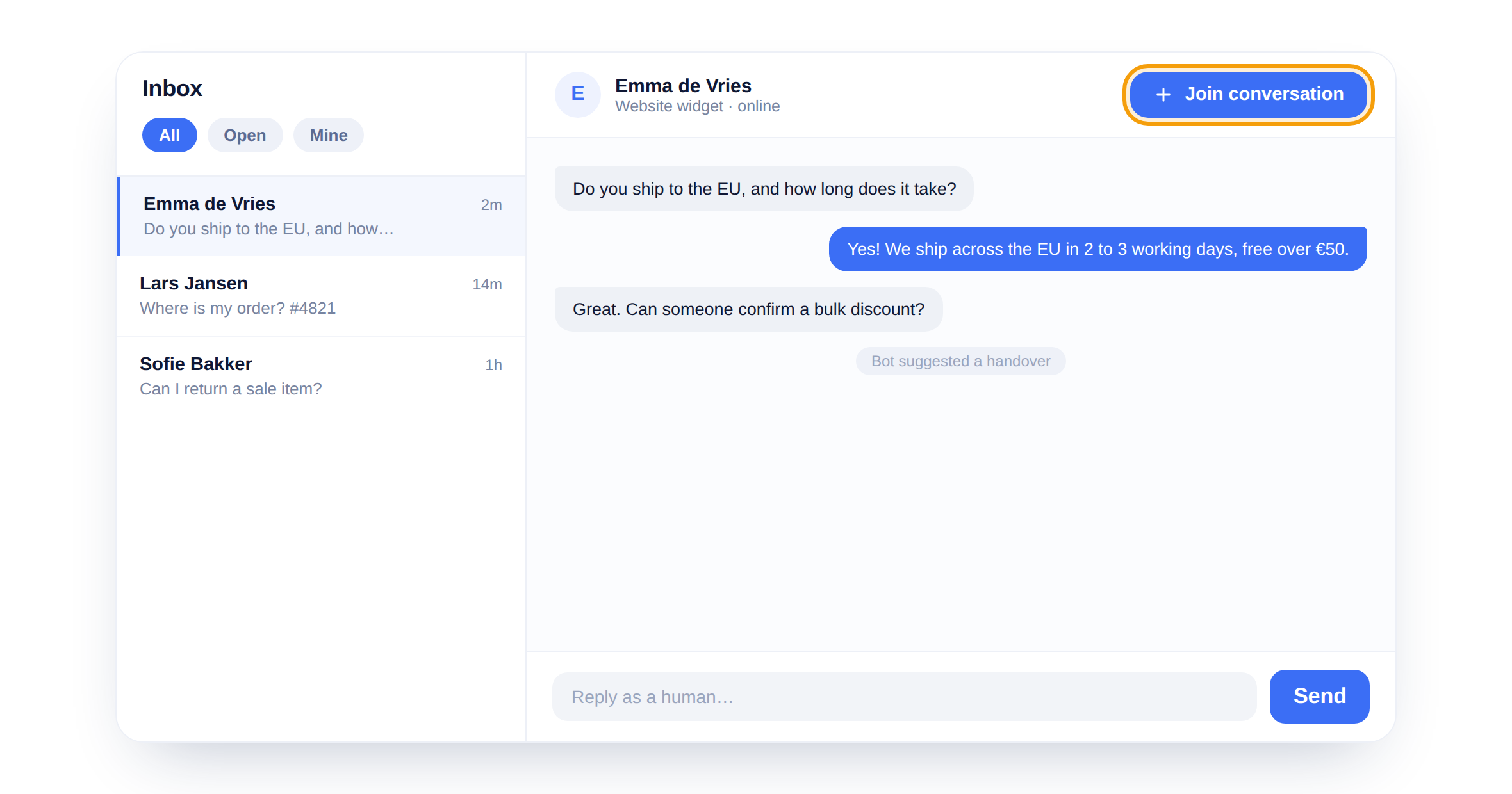Select the All inbox filter
Screen dimensions: 1512x794
point(169,135)
